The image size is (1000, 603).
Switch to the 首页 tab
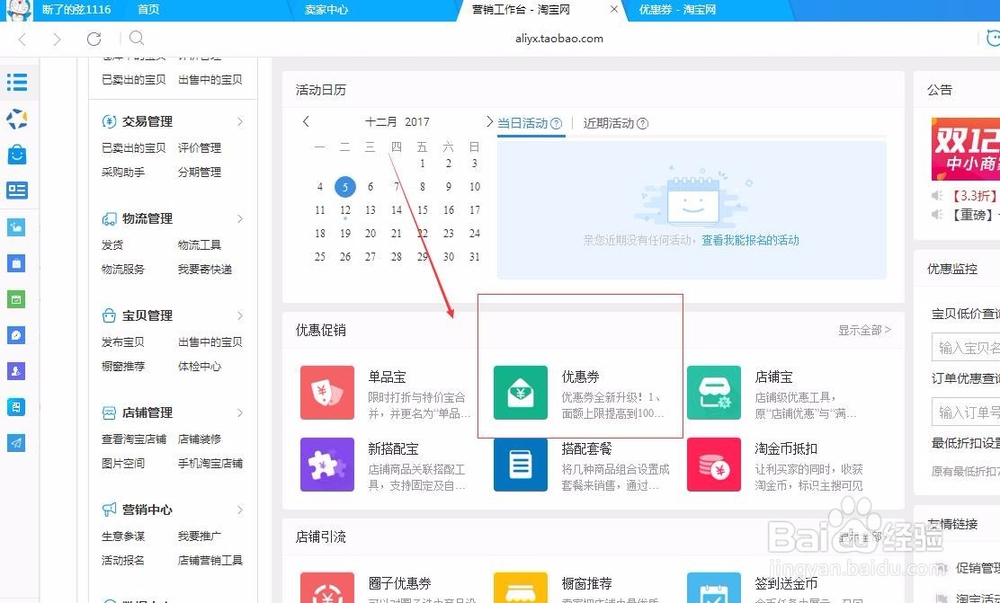[149, 10]
